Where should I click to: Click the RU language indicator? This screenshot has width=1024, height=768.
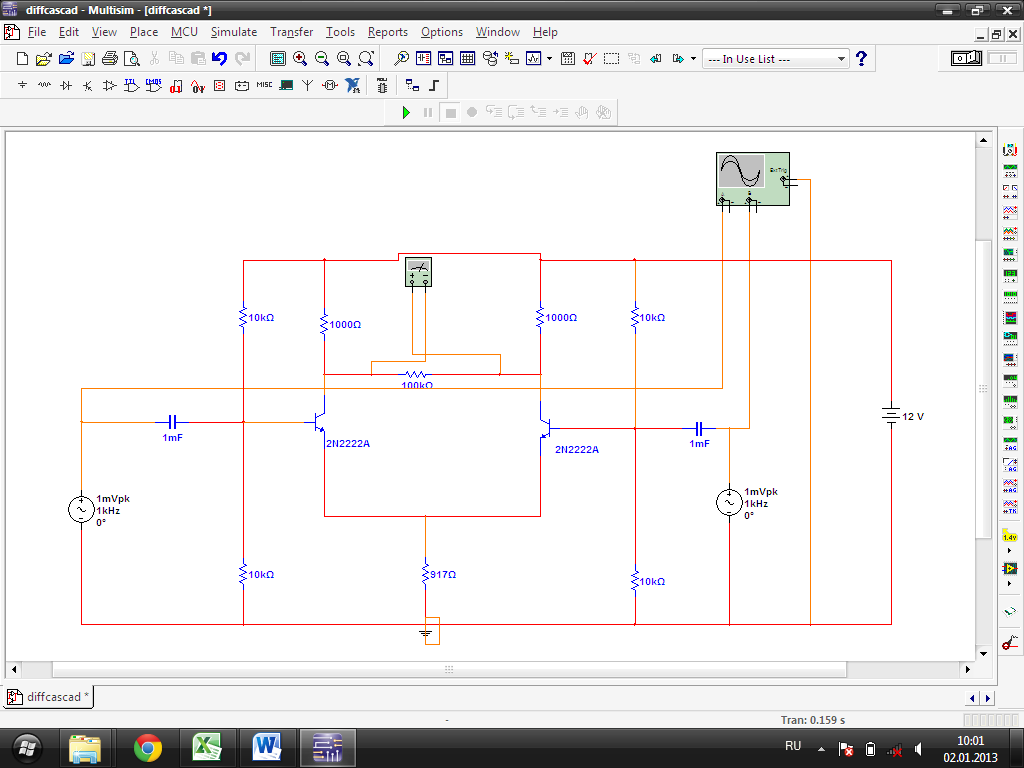click(793, 746)
